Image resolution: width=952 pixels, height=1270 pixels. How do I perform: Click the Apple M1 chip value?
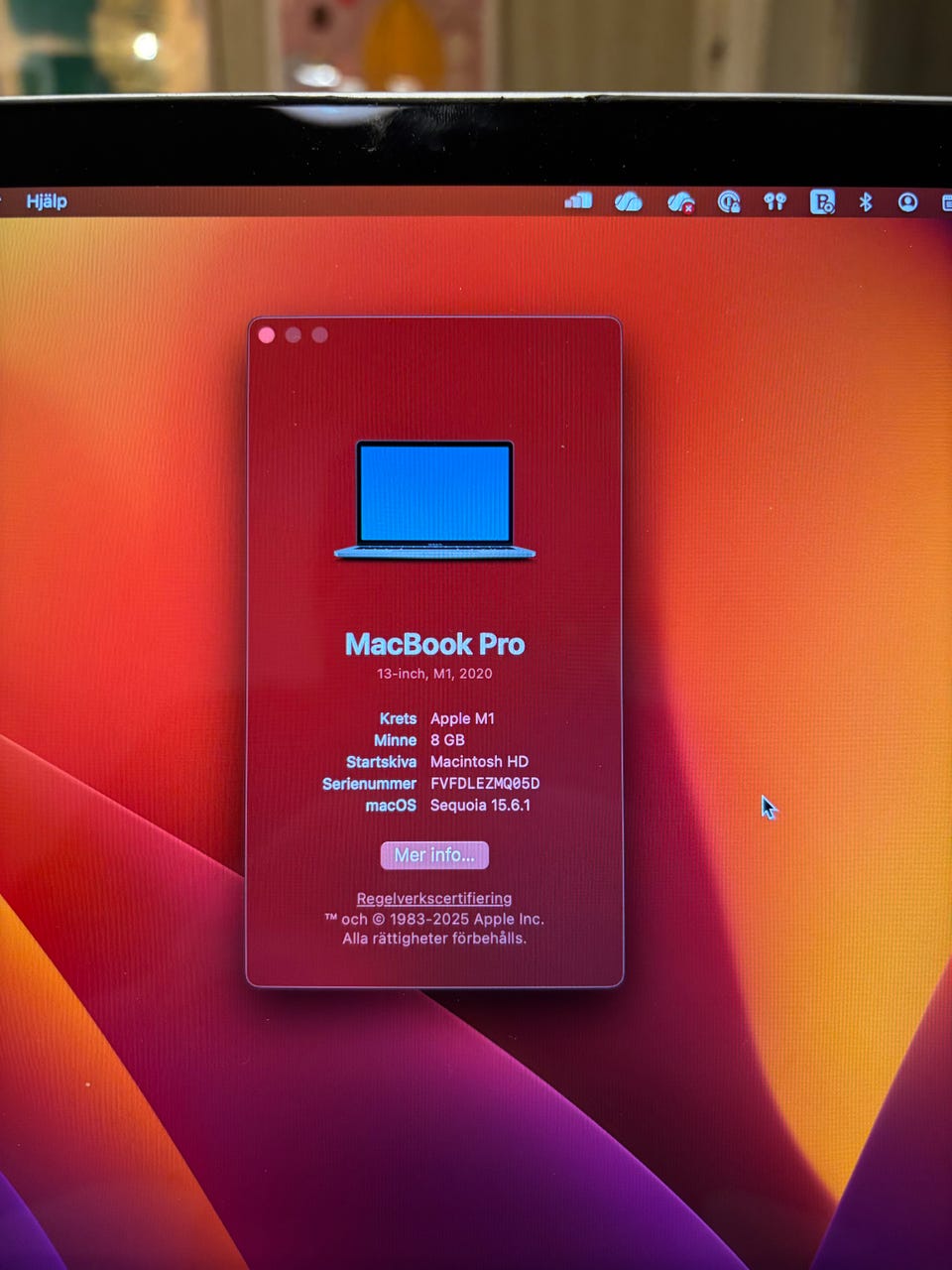pyautogui.click(x=462, y=718)
